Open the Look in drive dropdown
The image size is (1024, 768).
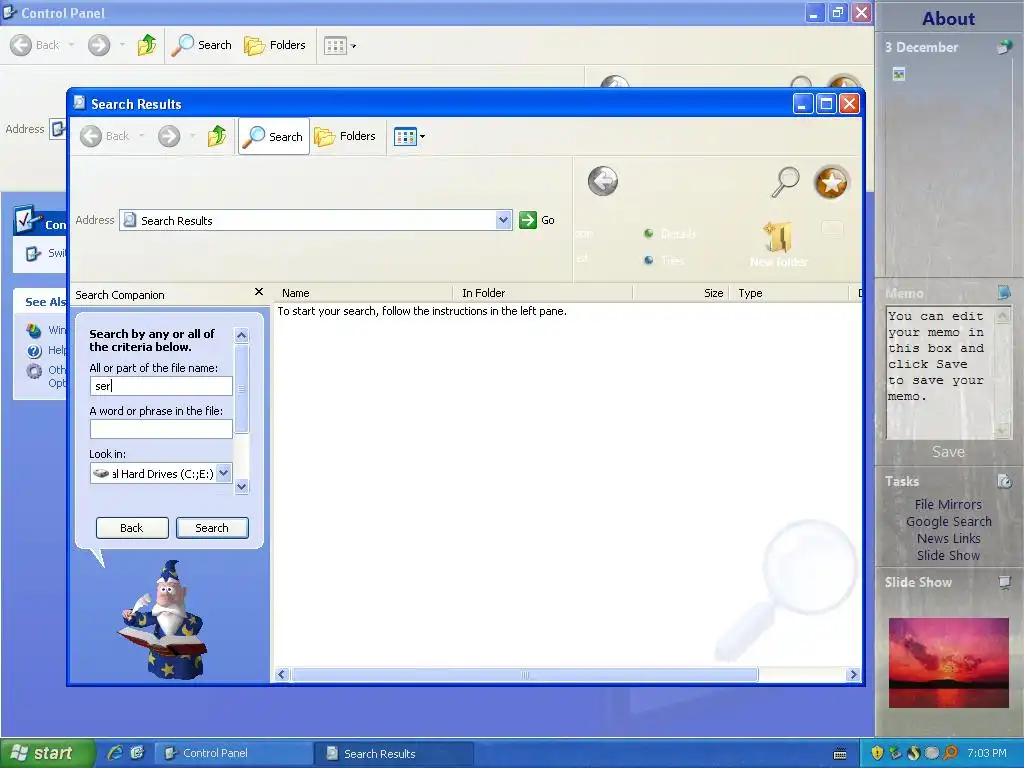point(223,473)
